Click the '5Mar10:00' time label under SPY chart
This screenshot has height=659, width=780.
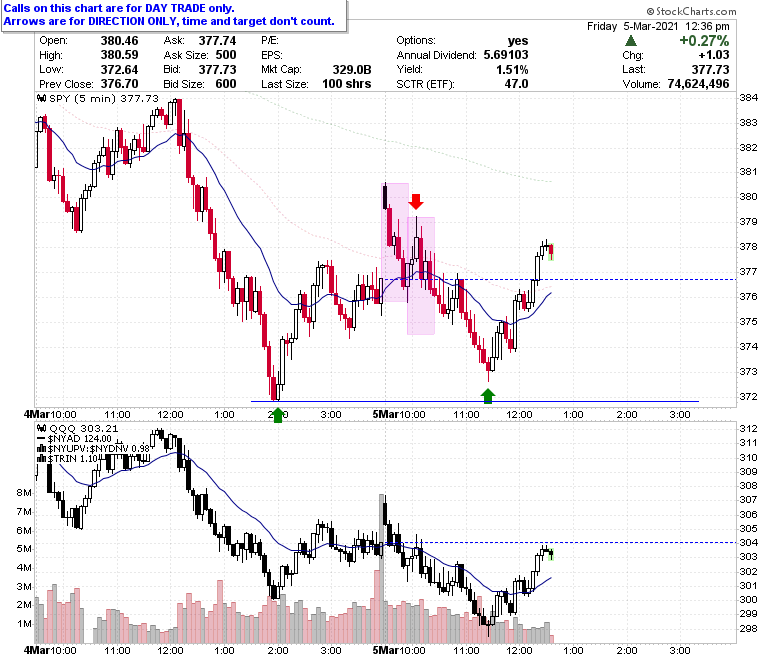(x=399, y=414)
